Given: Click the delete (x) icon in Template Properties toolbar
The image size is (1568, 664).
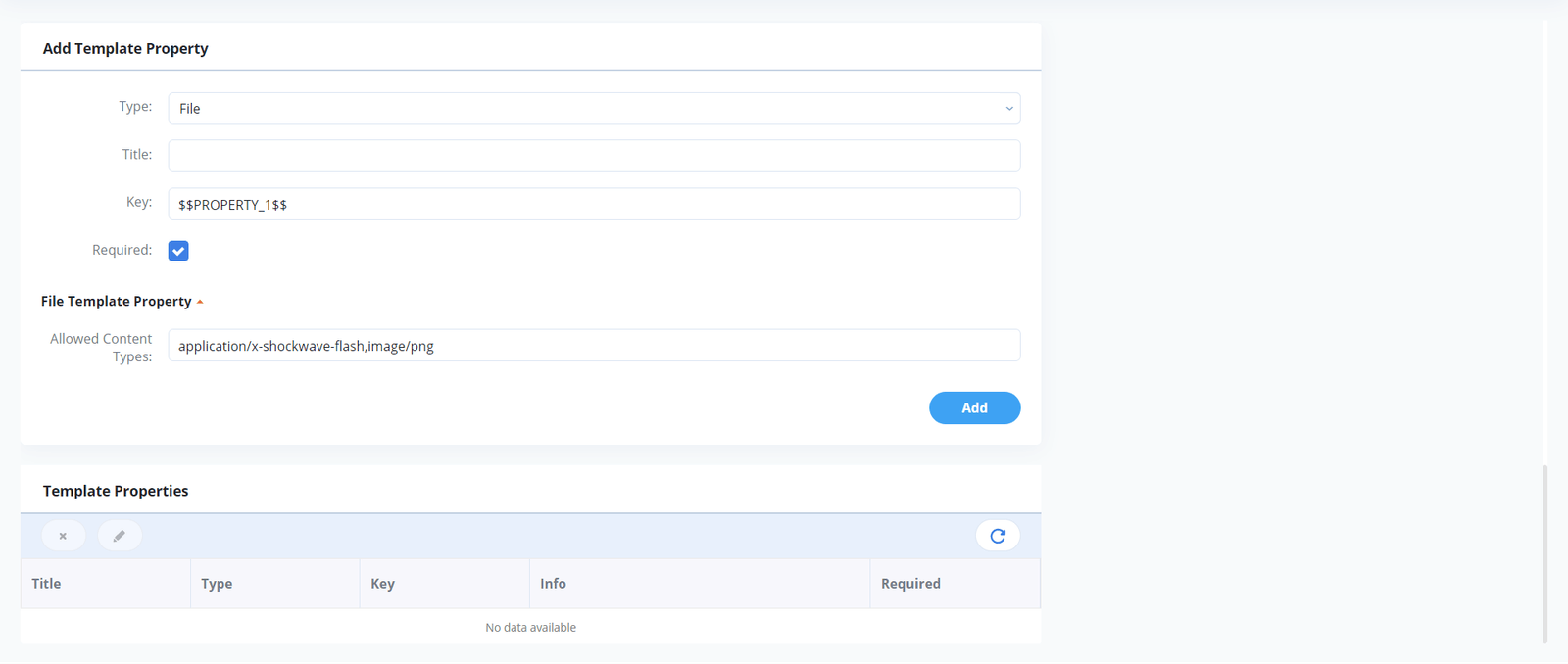Looking at the screenshot, I should point(63,536).
